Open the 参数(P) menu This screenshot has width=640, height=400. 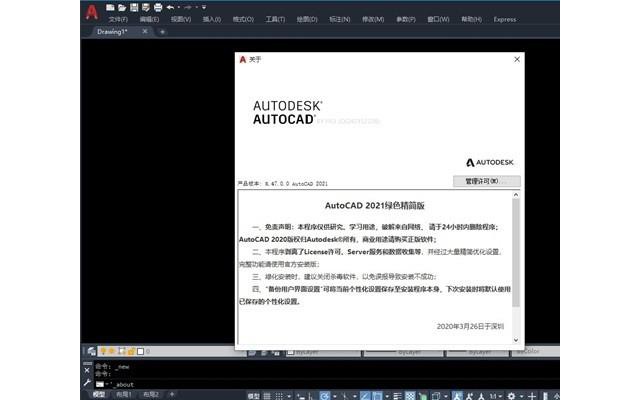pyautogui.click(x=406, y=19)
